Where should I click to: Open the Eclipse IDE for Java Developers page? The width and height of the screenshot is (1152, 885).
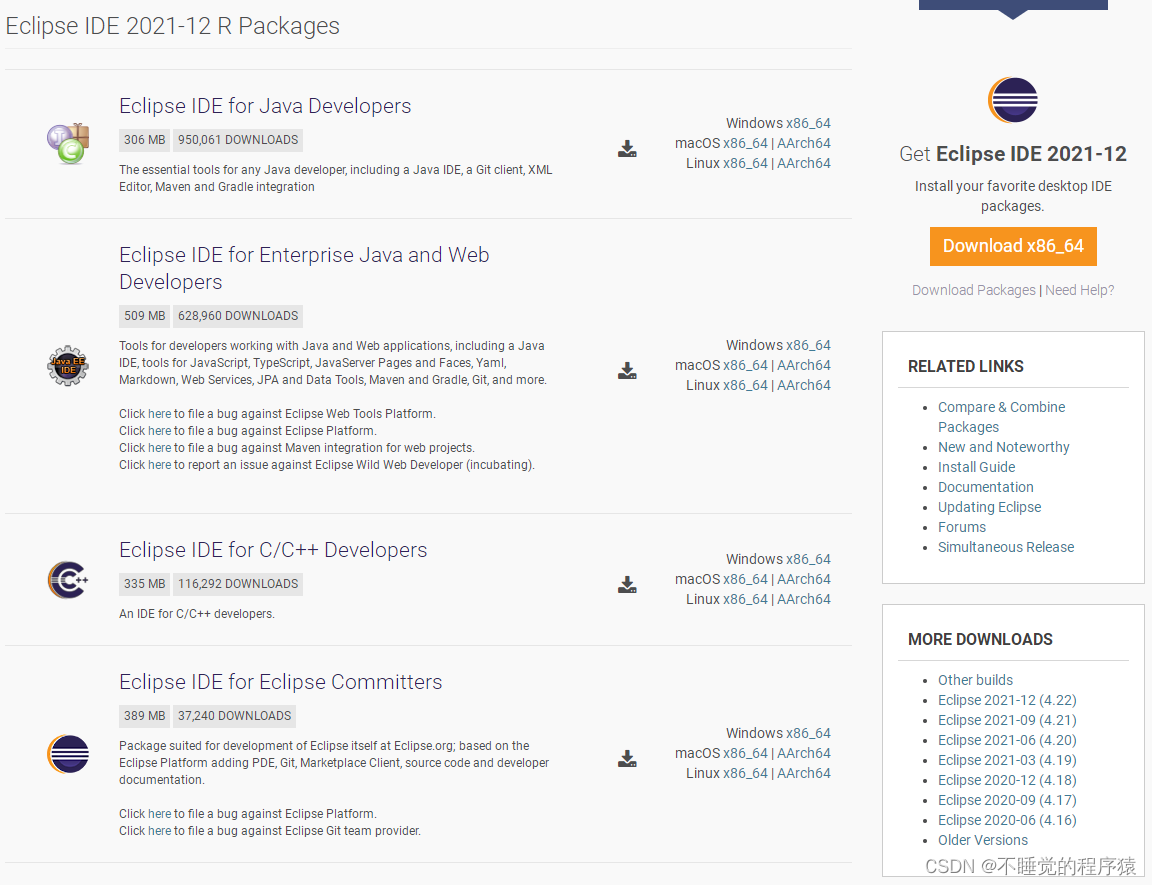(x=264, y=106)
